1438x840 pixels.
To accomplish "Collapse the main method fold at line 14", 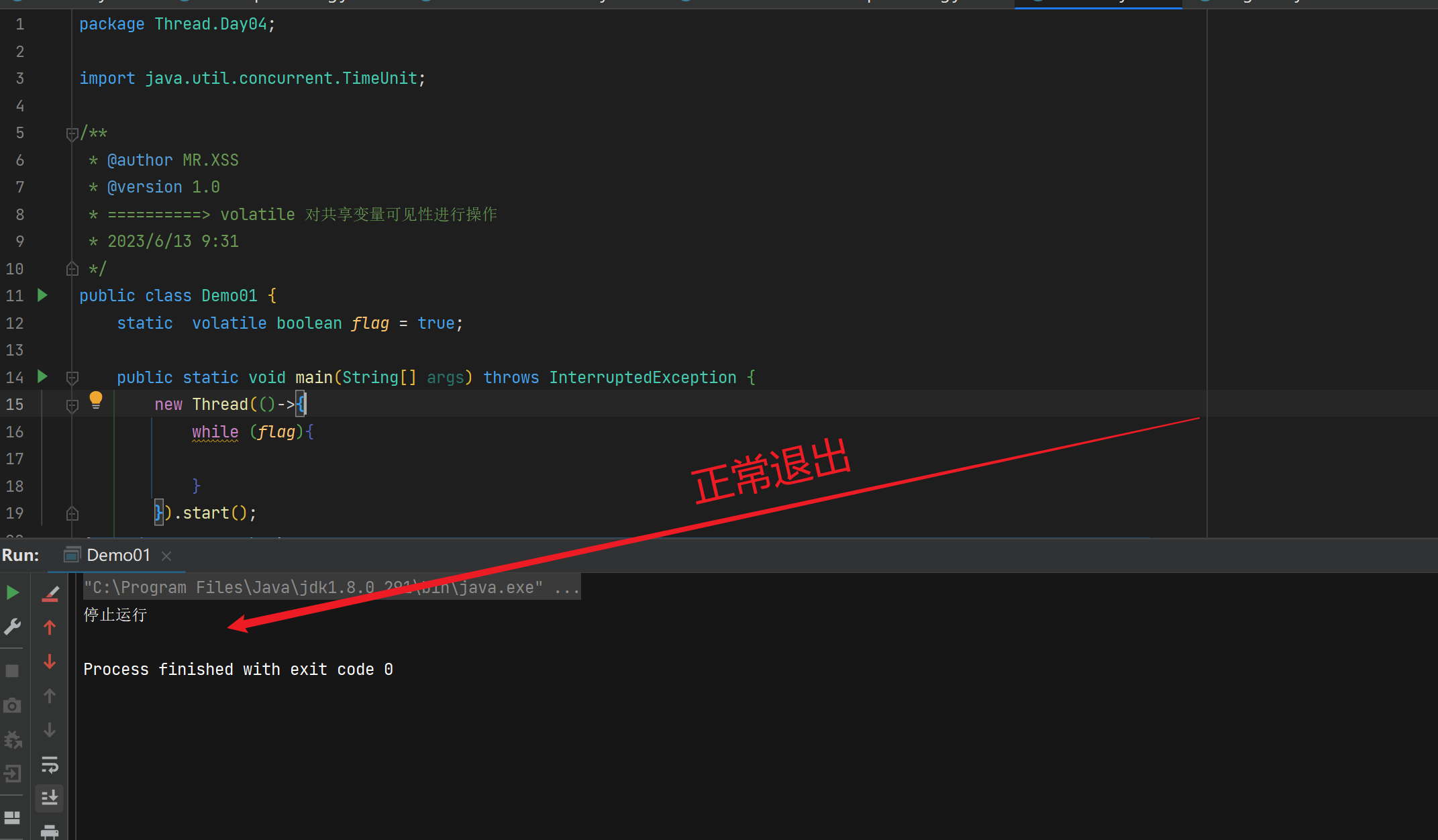I will coord(72,378).
